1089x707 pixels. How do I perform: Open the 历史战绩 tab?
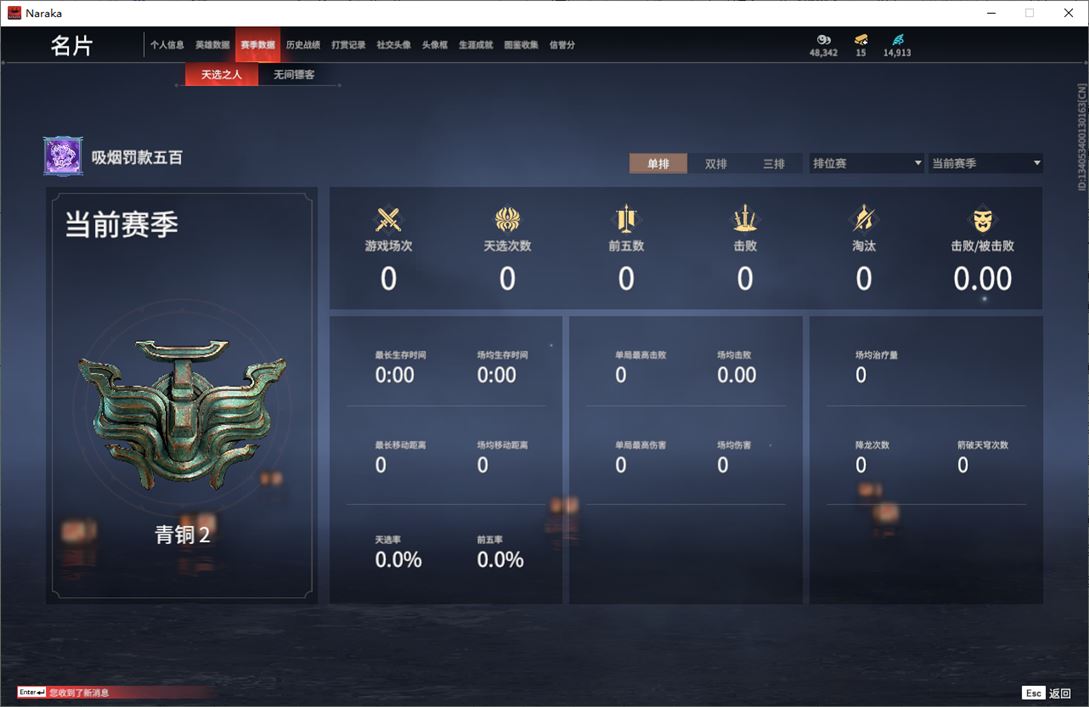pos(303,44)
